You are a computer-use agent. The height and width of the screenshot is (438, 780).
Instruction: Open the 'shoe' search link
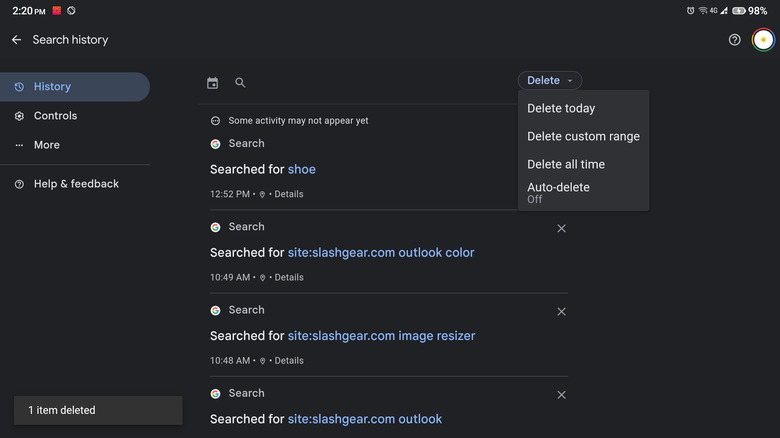pos(302,169)
